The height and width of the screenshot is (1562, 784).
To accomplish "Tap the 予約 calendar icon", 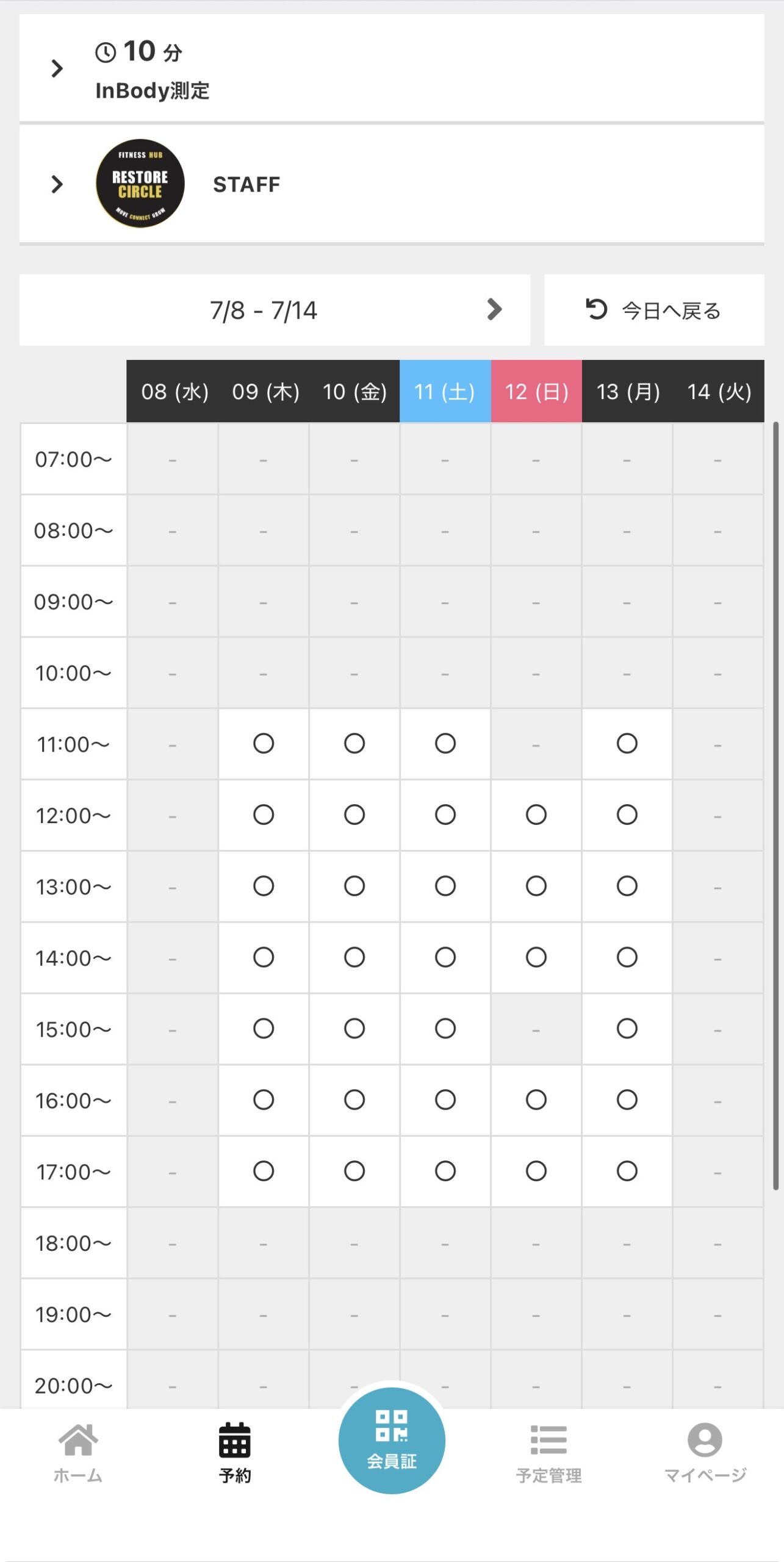I will (235, 1440).
